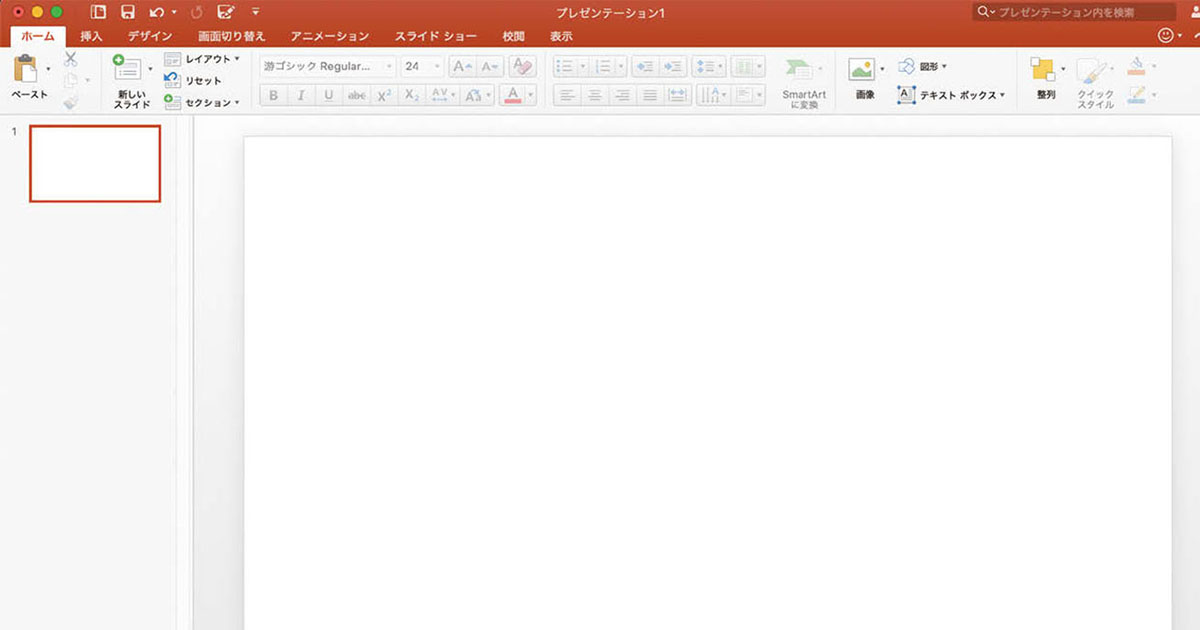Toggle align text right
This screenshot has height=630, width=1200.
pos(622,96)
